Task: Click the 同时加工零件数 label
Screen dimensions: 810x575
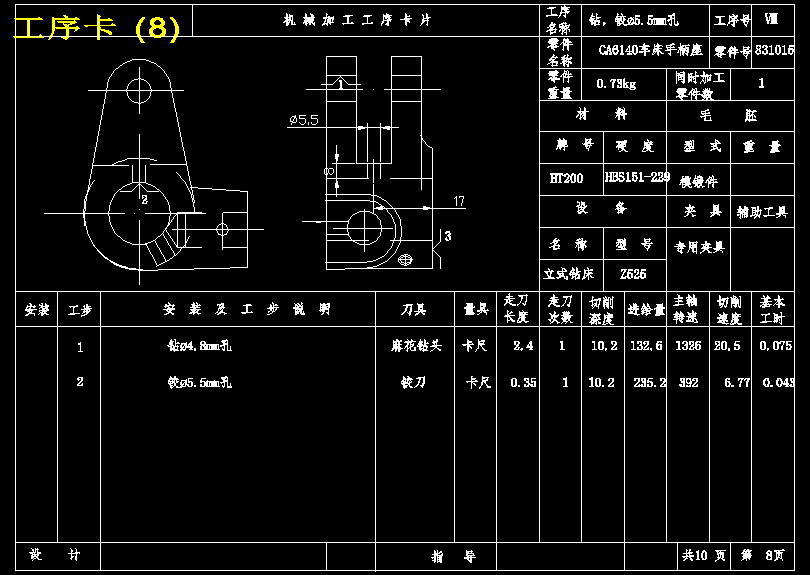Action: pyautogui.click(x=700, y=86)
